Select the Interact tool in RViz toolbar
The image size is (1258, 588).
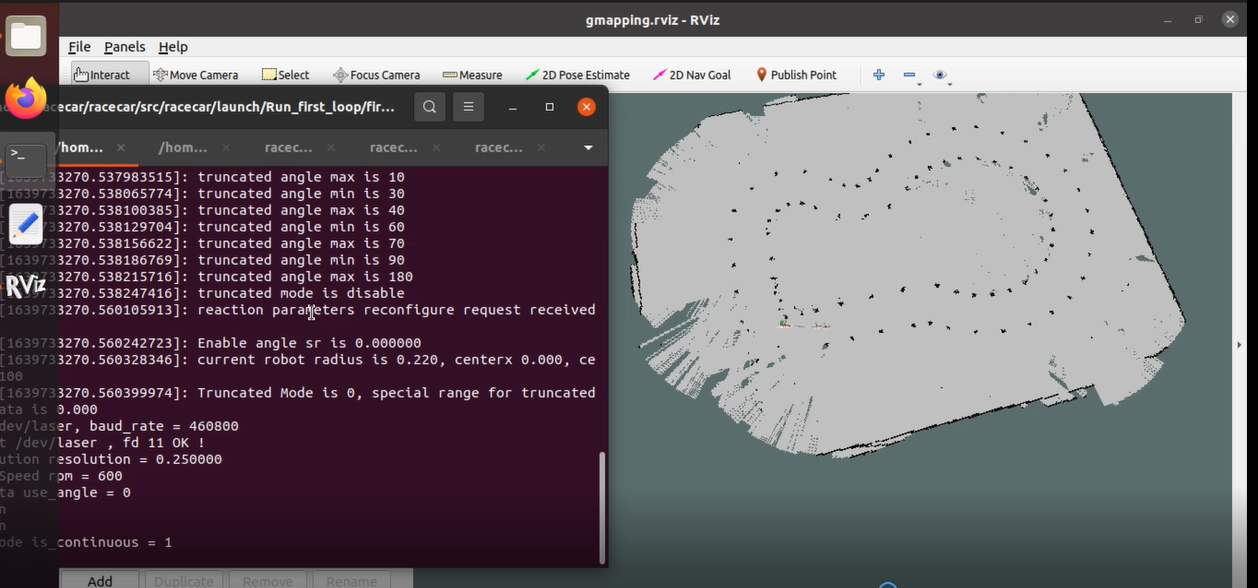(x=102, y=75)
